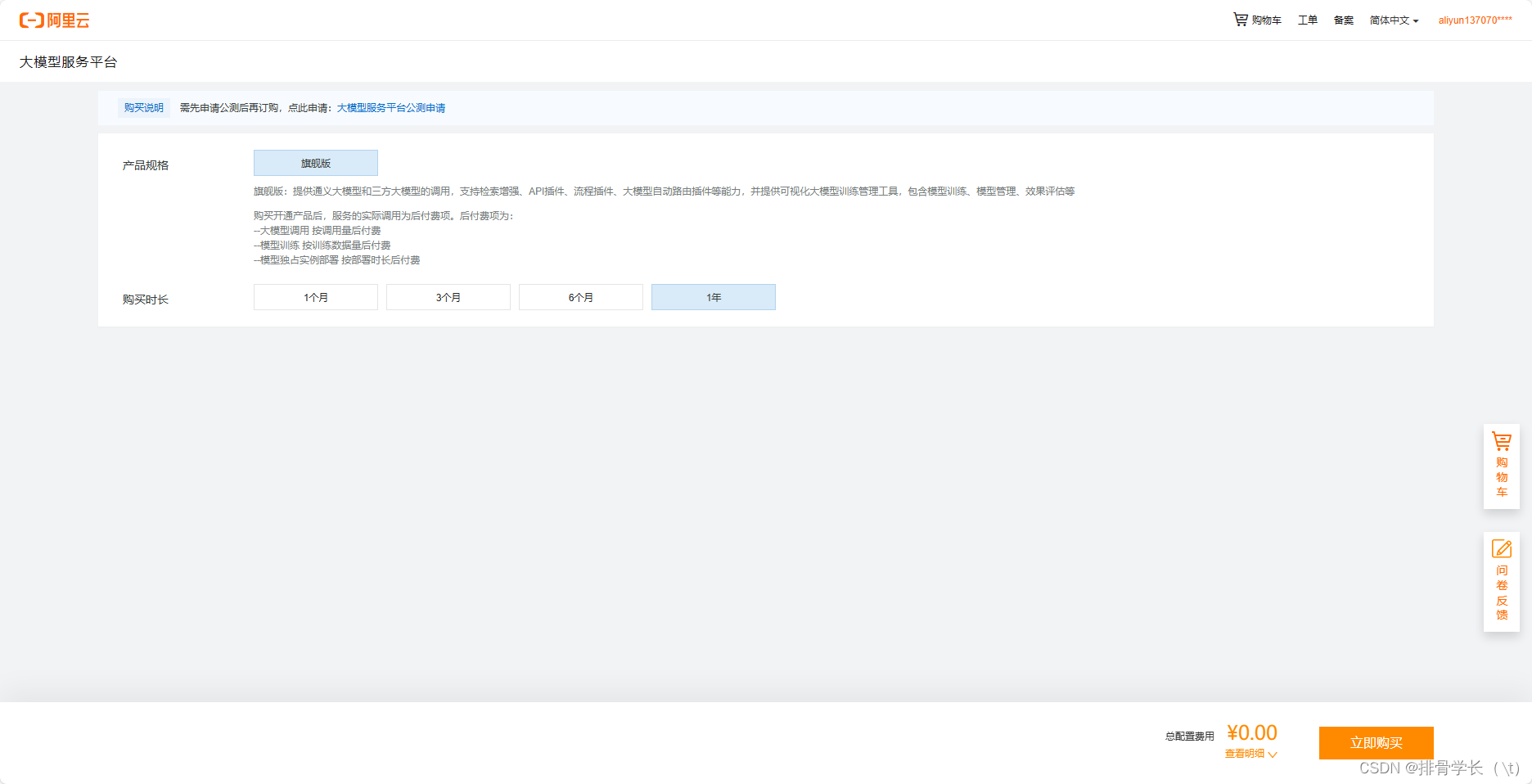Open the shopping cart in top navigation
Screen dimensions: 1532x784
[1257, 20]
